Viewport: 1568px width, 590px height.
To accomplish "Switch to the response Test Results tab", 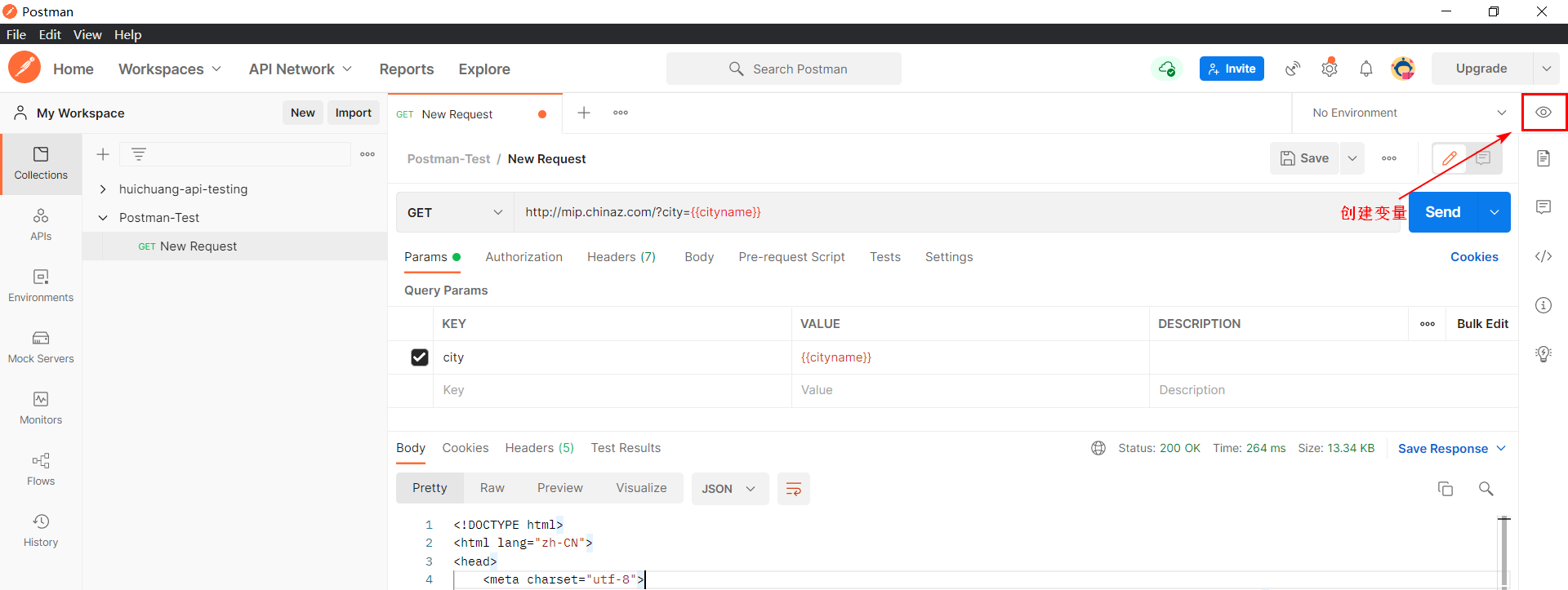I will pyautogui.click(x=626, y=448).
